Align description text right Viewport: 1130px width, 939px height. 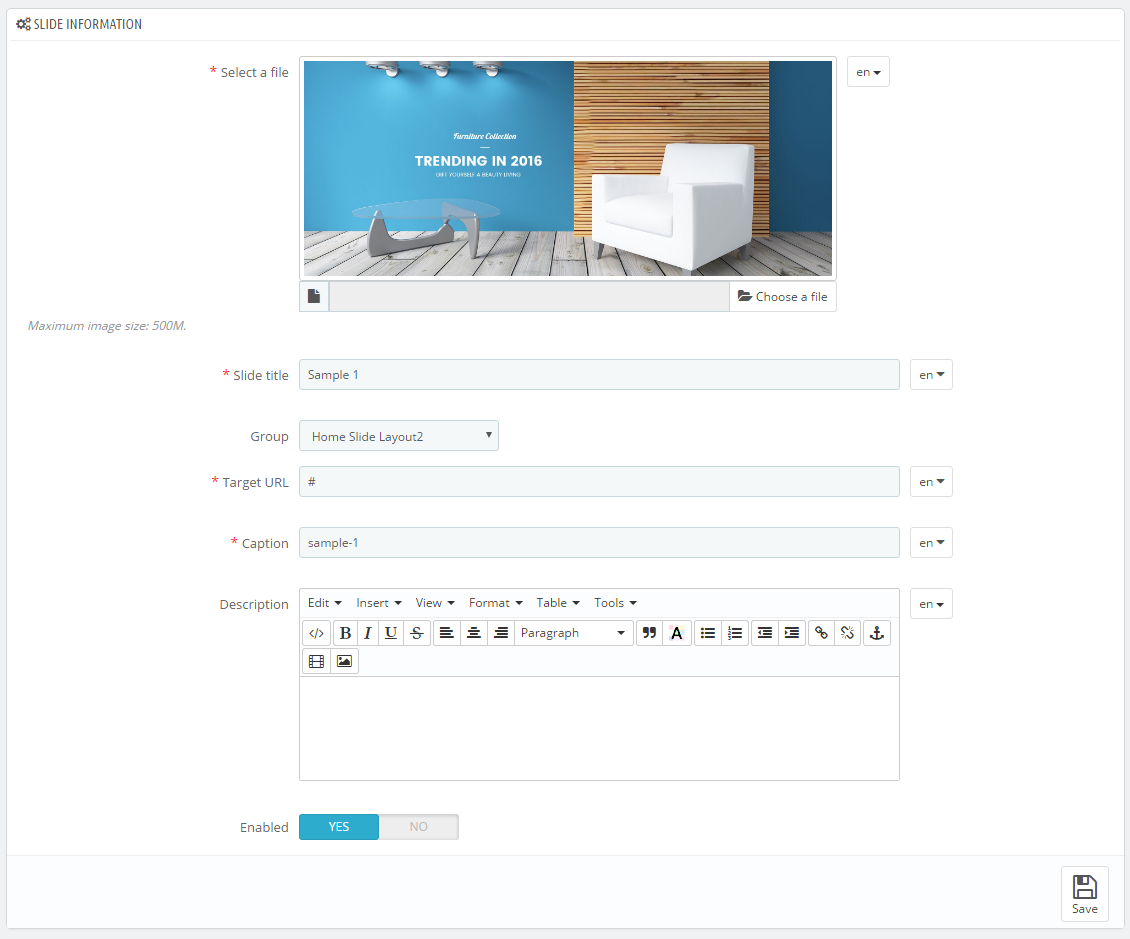501,633
